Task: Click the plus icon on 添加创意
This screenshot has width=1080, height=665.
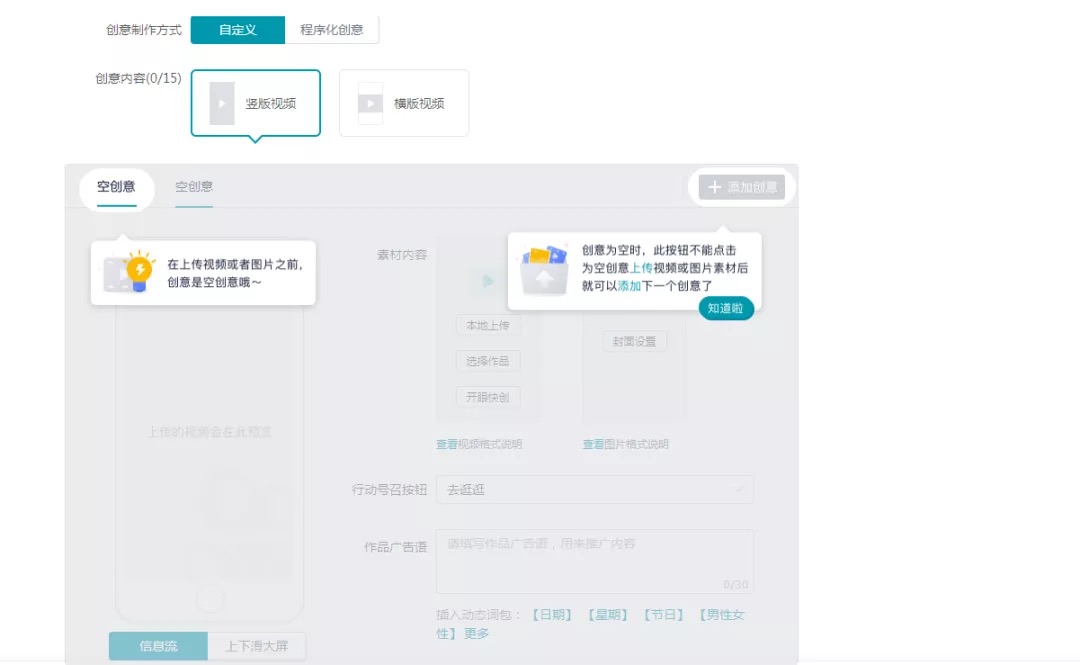Action: 714,187
